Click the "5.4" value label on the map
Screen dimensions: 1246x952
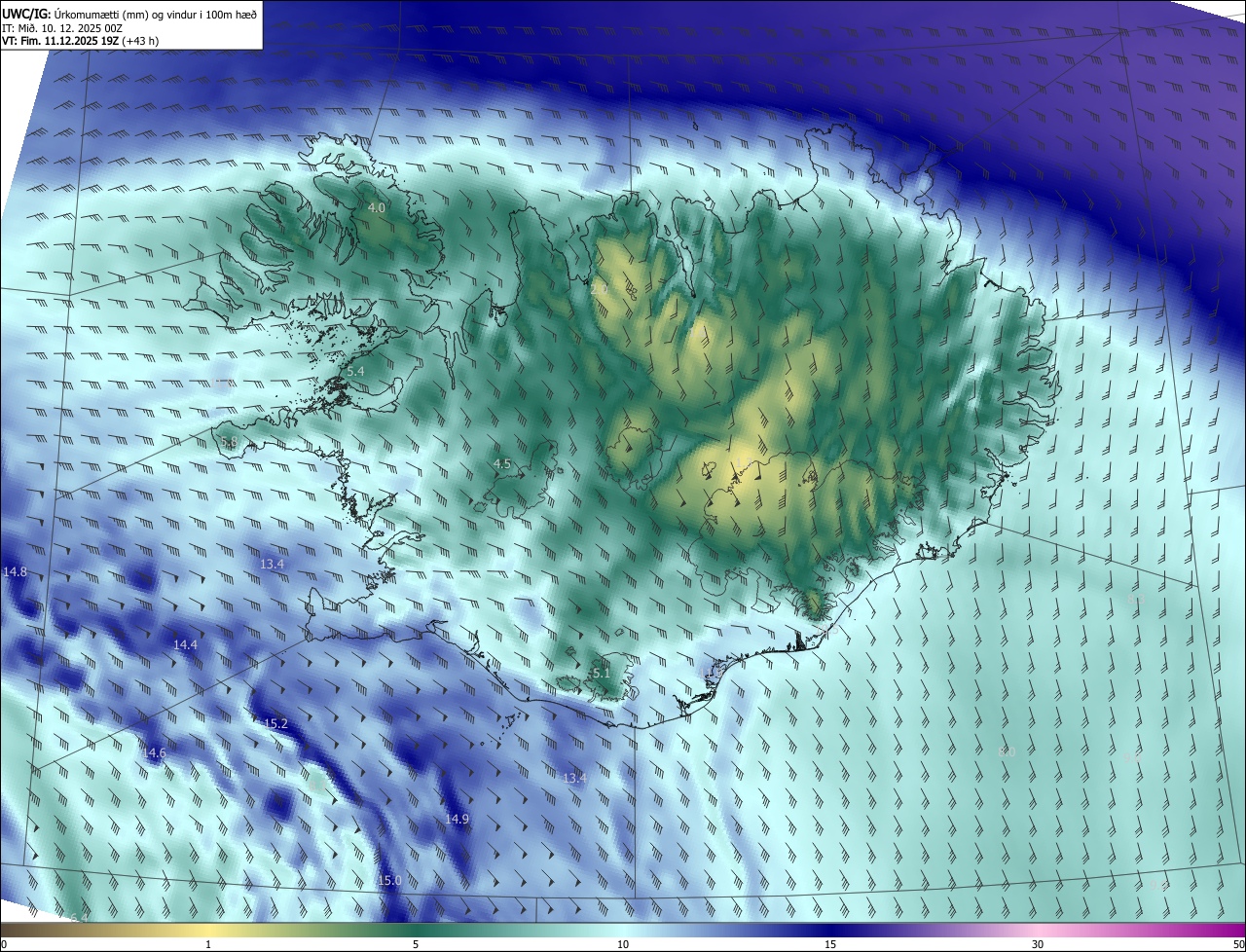click(x=355, y=372)
